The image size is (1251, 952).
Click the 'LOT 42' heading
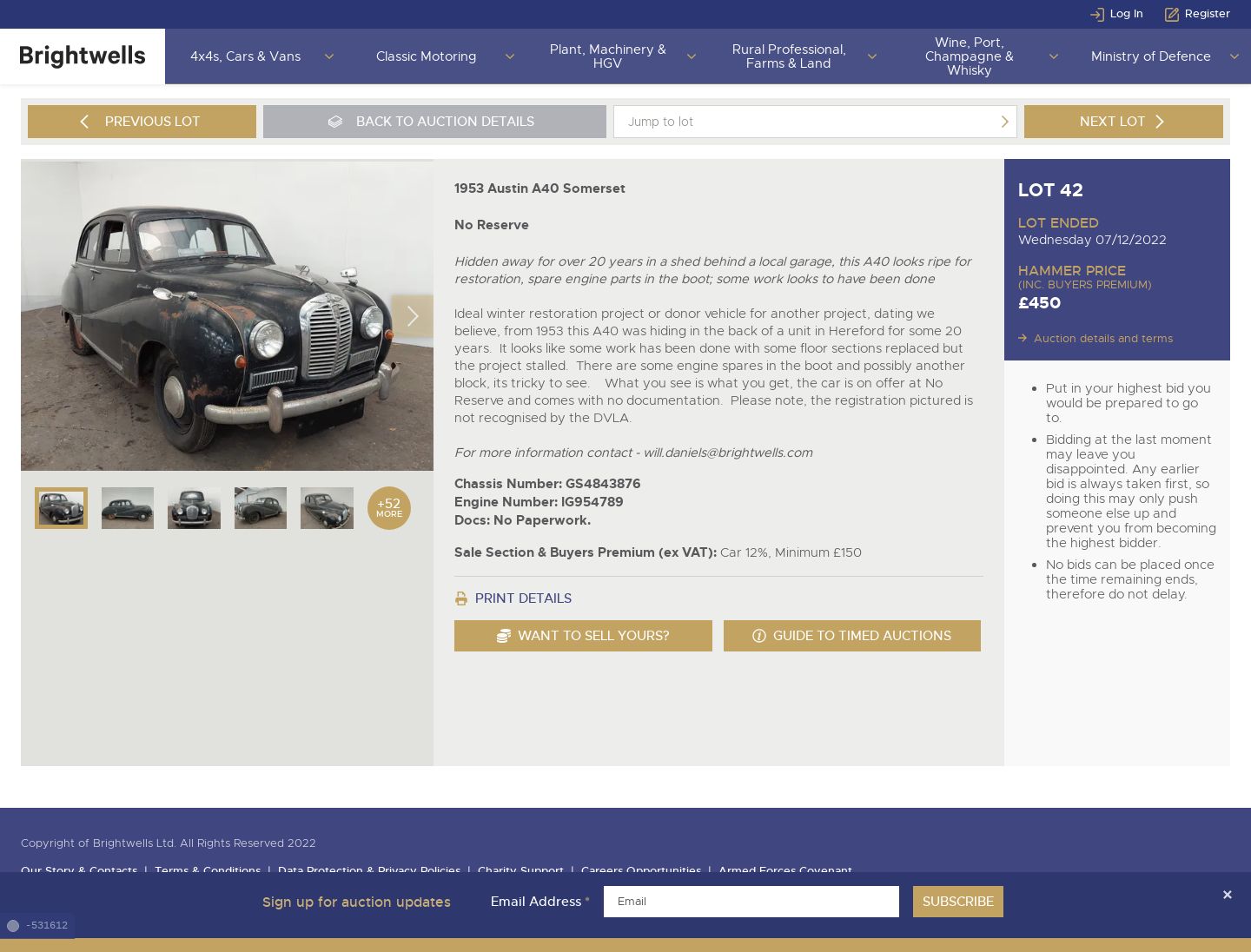coord(1050,190)
